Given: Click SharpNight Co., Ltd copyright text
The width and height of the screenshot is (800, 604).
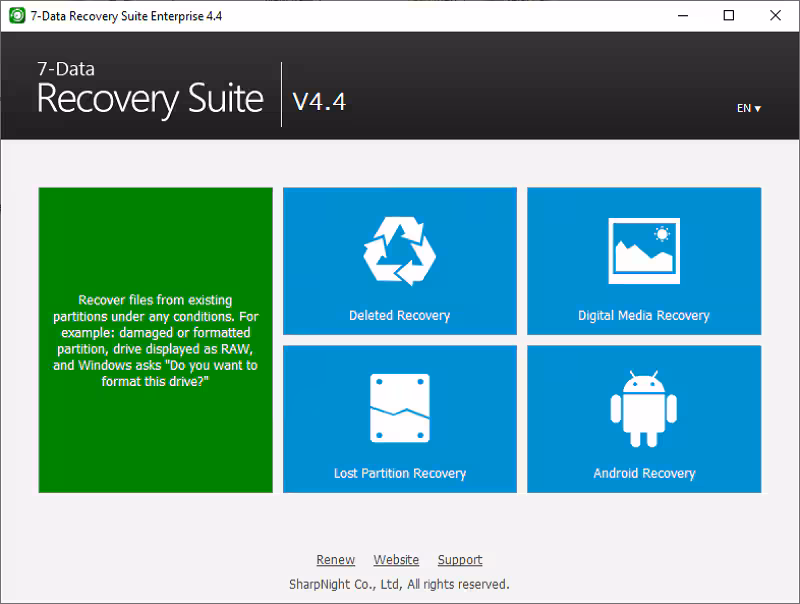Looking at the screenshot, I should point(399,584).
